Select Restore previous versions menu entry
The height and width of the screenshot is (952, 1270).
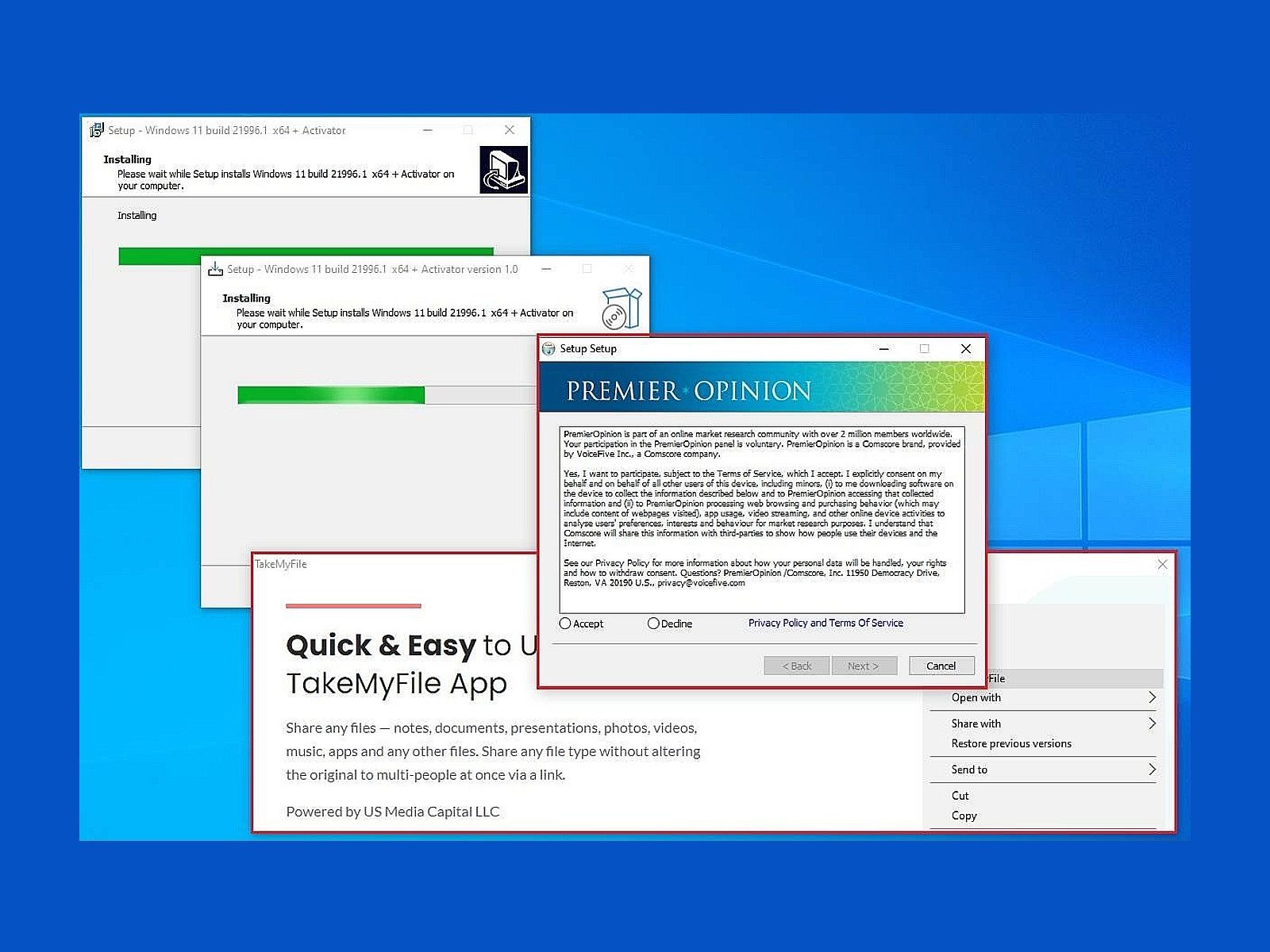pyautogui.click(x=1043, y=743)
